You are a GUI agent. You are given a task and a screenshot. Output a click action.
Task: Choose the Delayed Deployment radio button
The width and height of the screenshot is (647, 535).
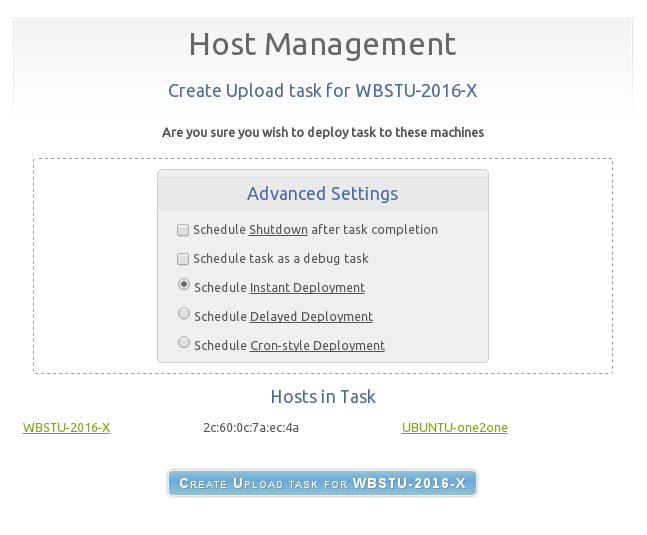click(x=184, y=314)
